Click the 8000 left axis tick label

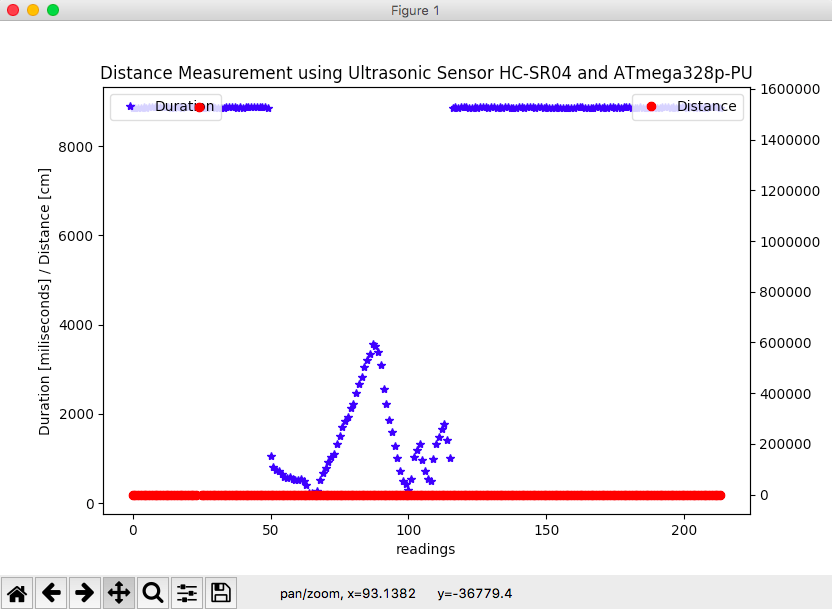[75, 147]
